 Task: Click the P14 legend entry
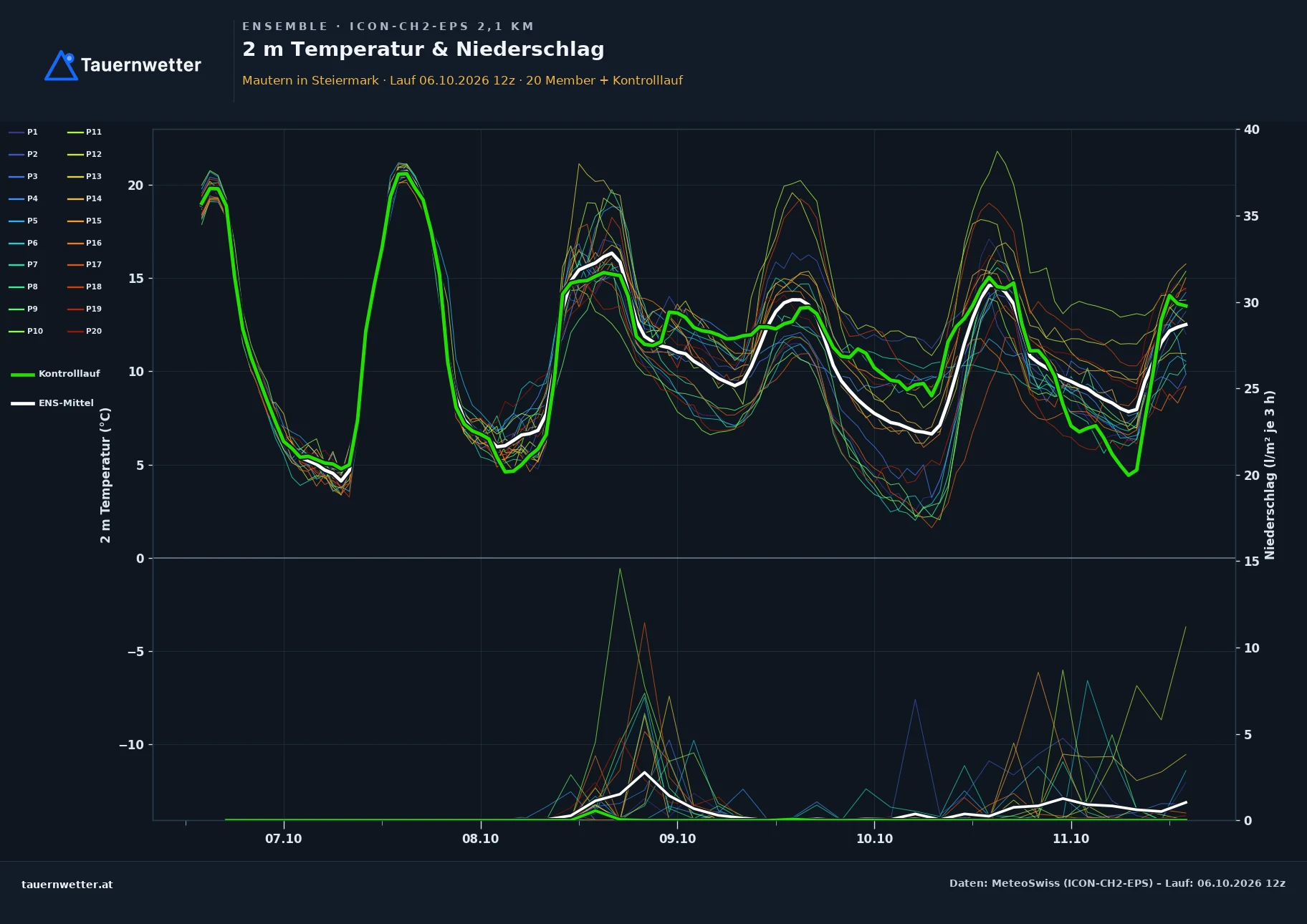point(85,198)
